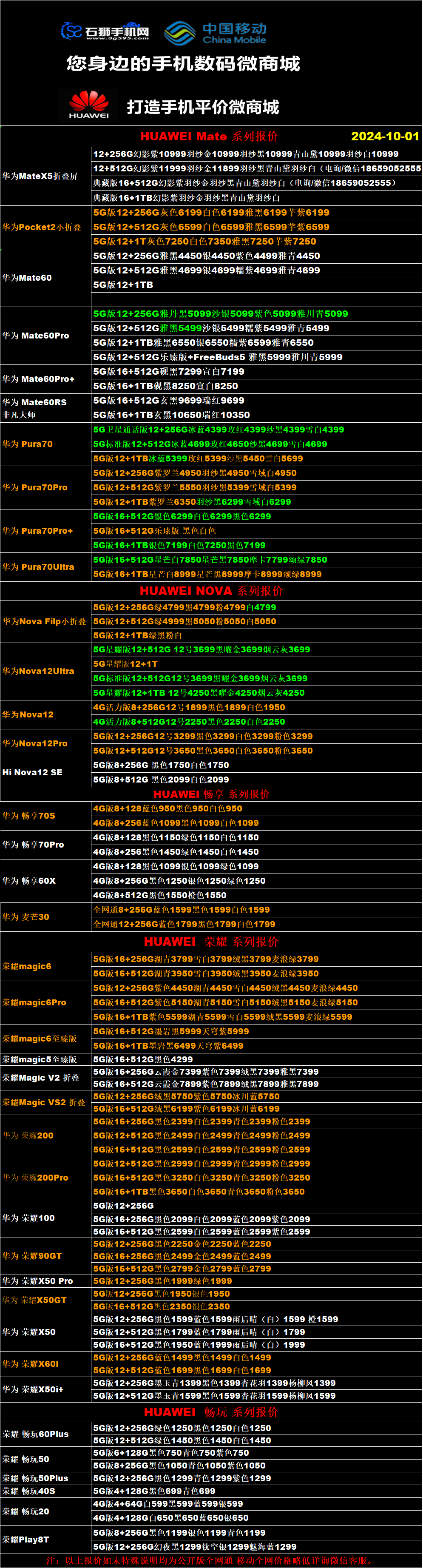Select the 华为 荣耀X50 Pro model cell
This screenshot has width=423, height=1568.
coord(45,1281)
